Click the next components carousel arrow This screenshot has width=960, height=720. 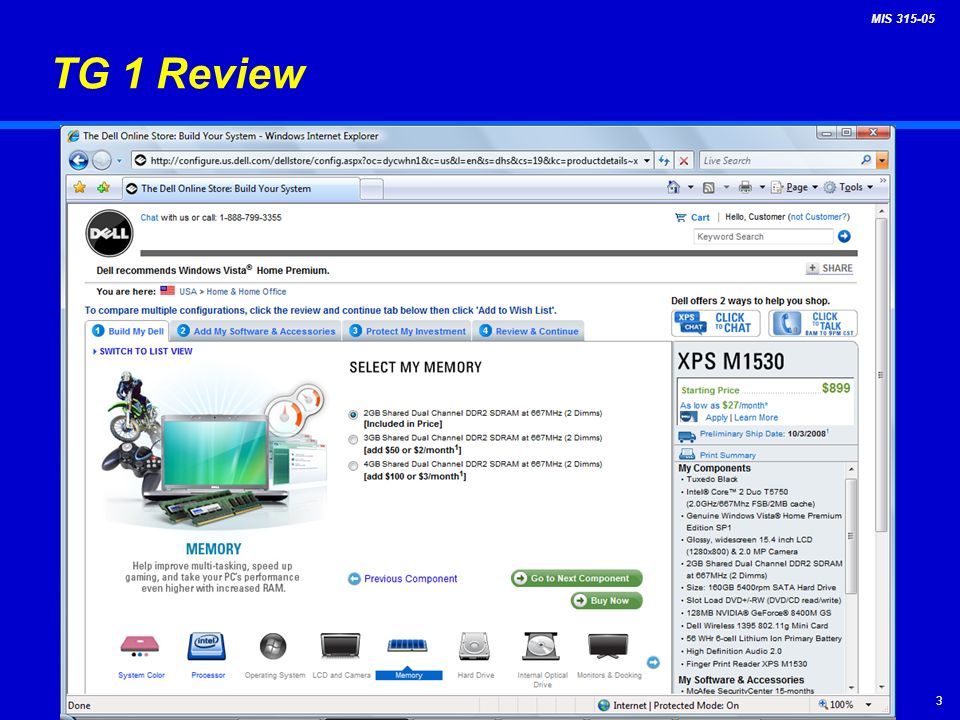click(653, 662)
